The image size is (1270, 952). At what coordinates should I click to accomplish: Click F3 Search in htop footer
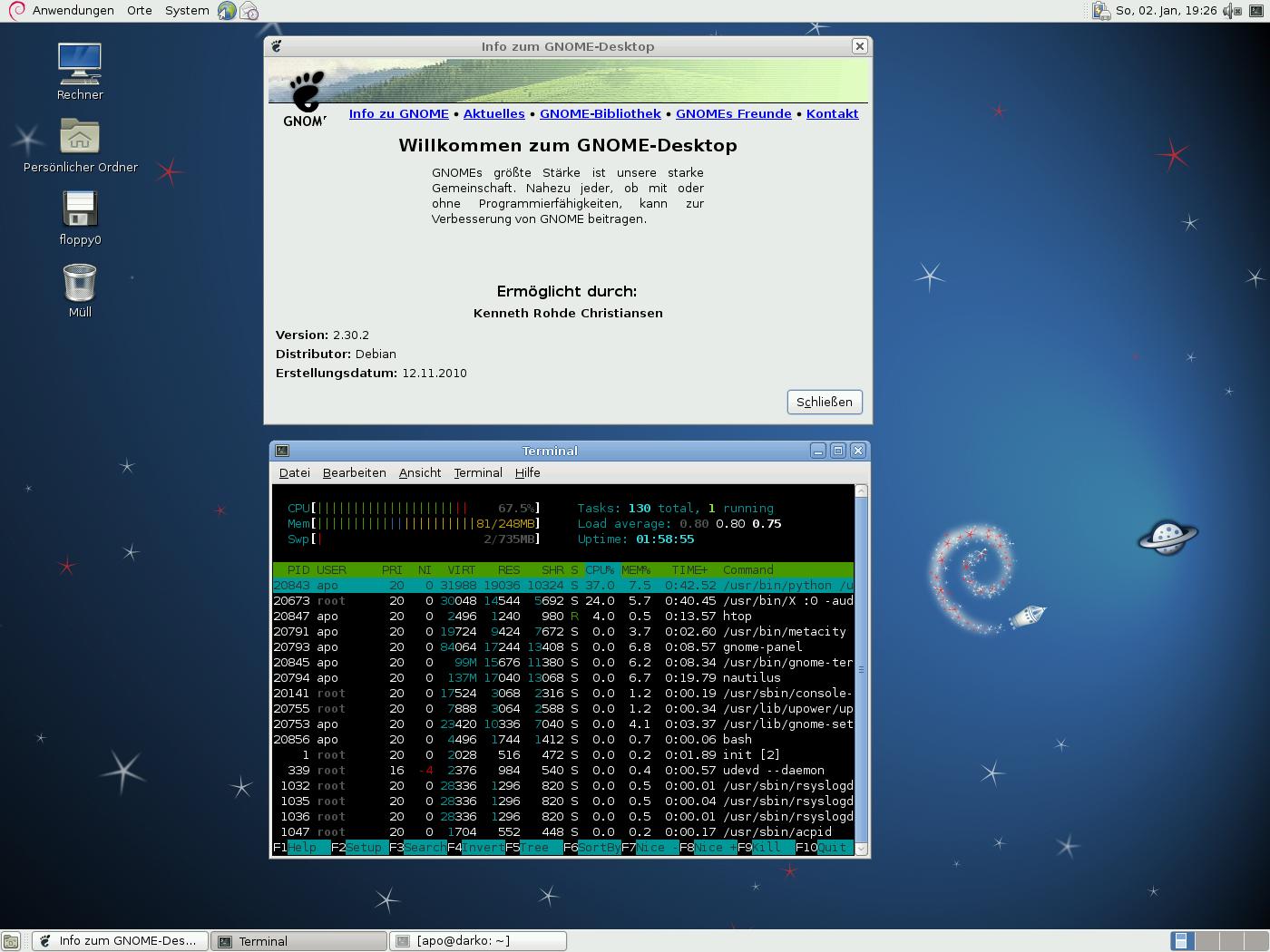pyautogui.click(x=418, y=848)
